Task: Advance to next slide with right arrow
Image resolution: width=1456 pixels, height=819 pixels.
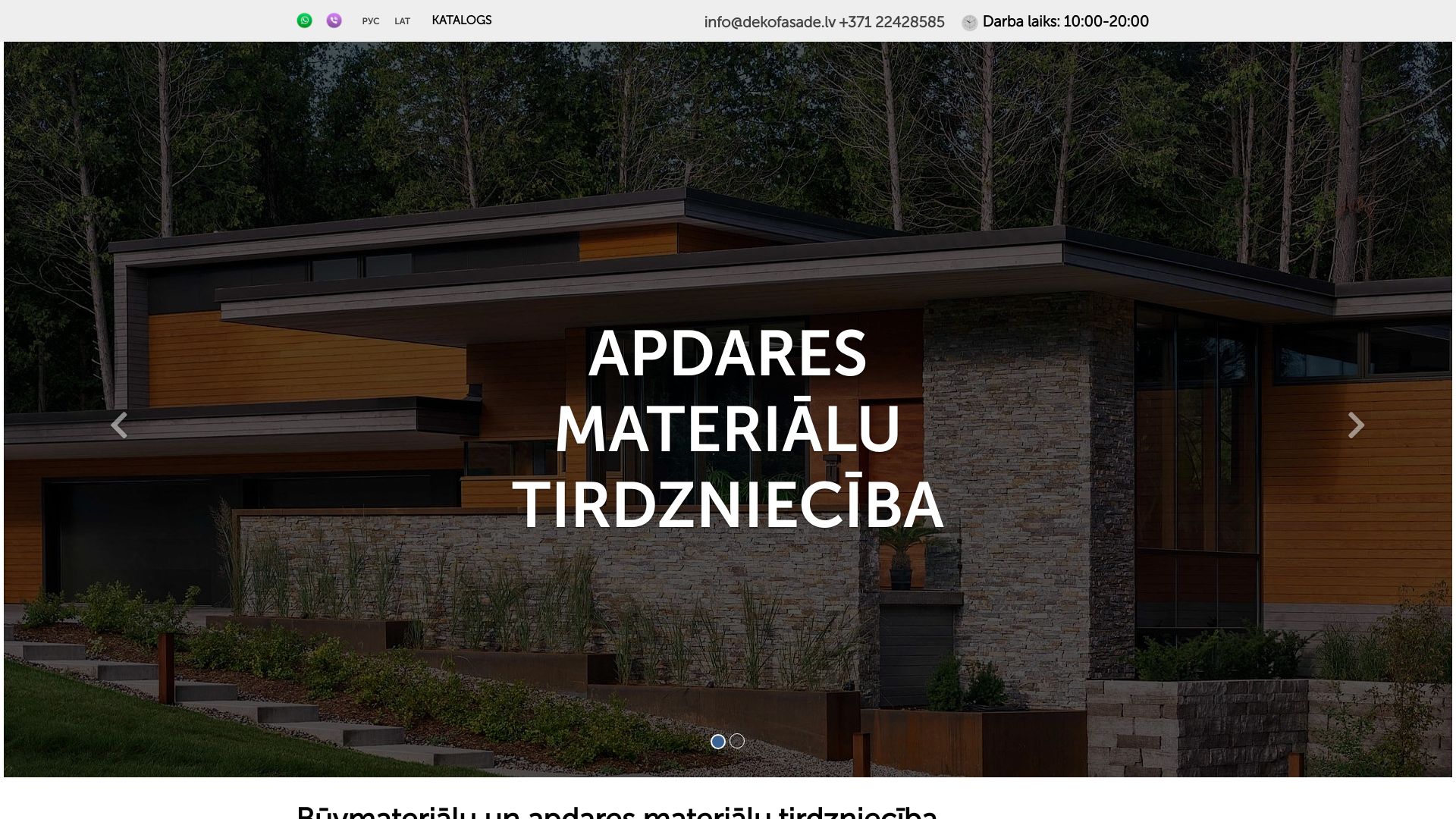Action: click(1356, 425)
